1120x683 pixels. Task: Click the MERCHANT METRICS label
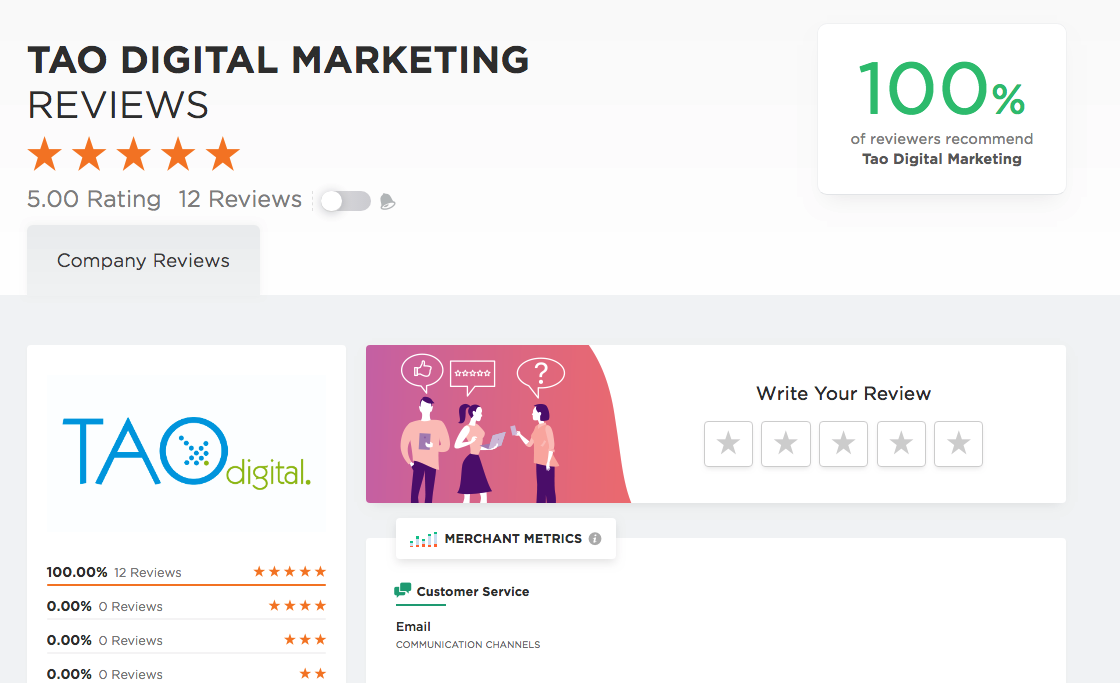coord(513,539)
